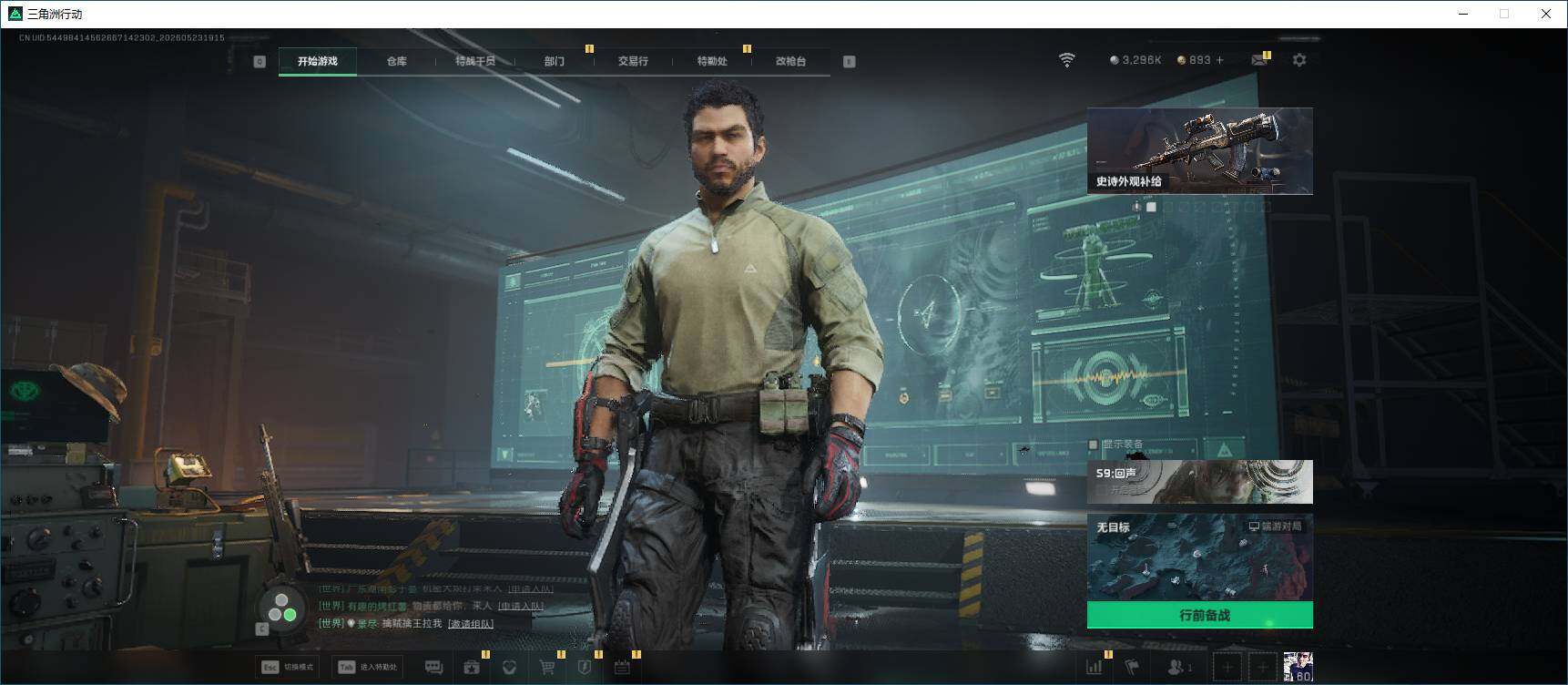Click the 三角洲行动 app icon in title bar
1568x685 pixels.
15,14
